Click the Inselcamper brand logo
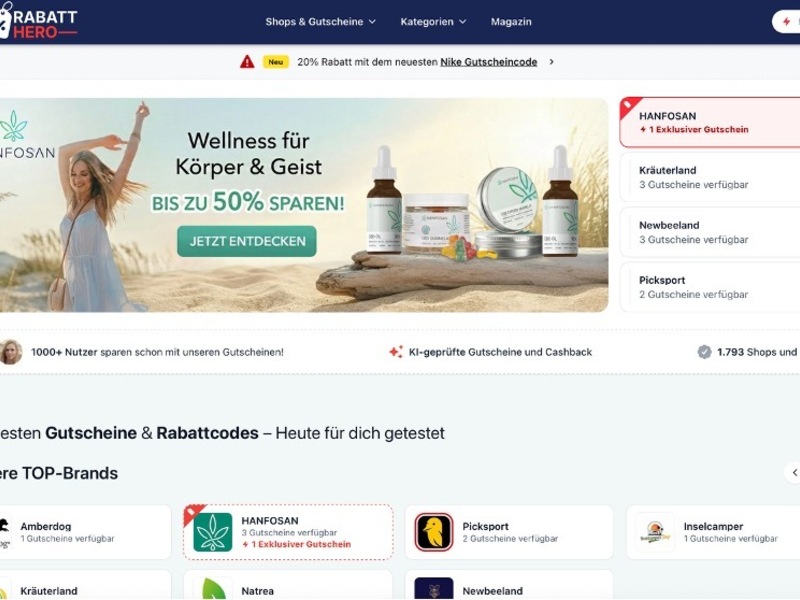Screen dimensions: 800x600 click(x=655, y=532)
